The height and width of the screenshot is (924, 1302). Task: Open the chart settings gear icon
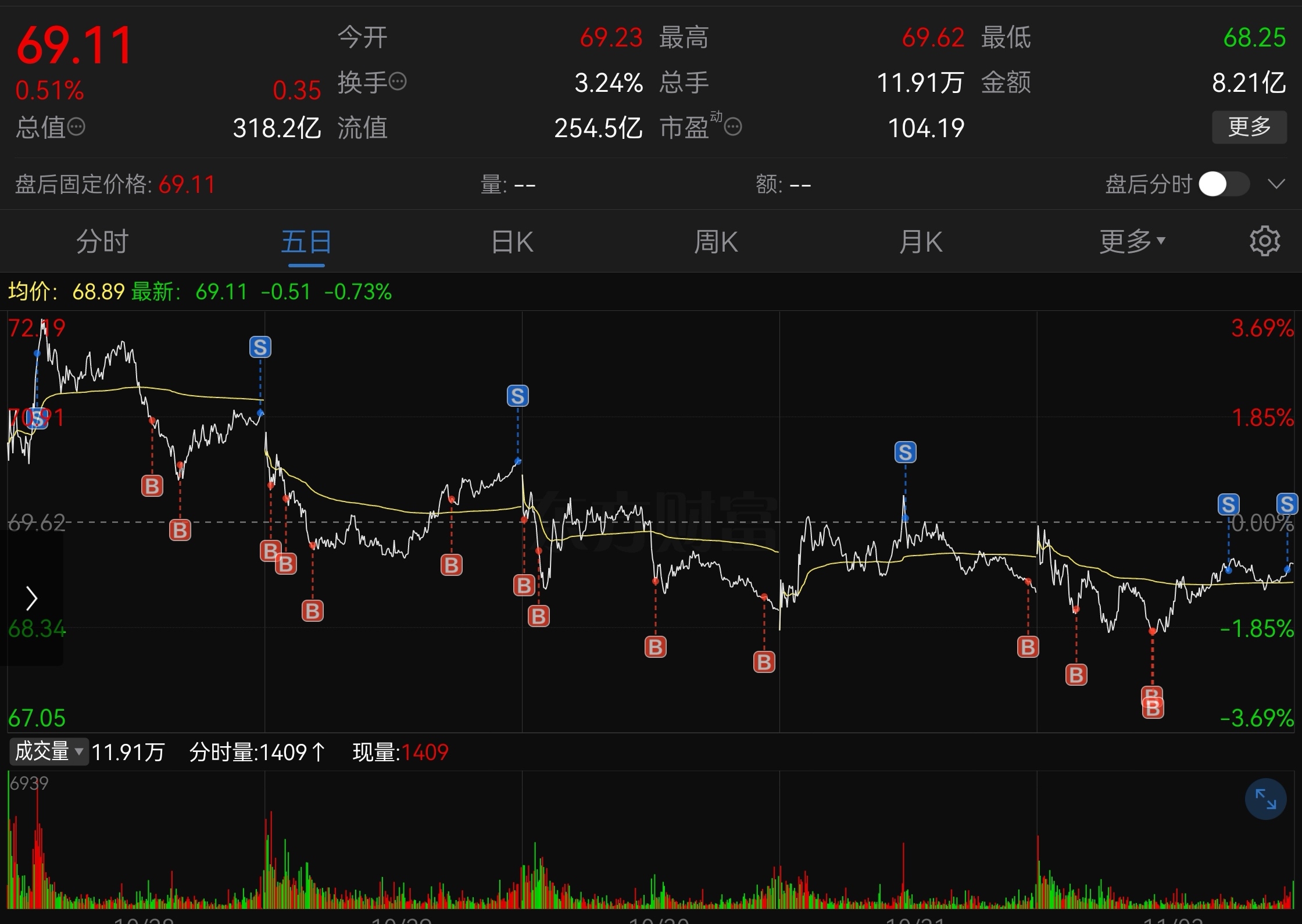(x=1264, y=241)
